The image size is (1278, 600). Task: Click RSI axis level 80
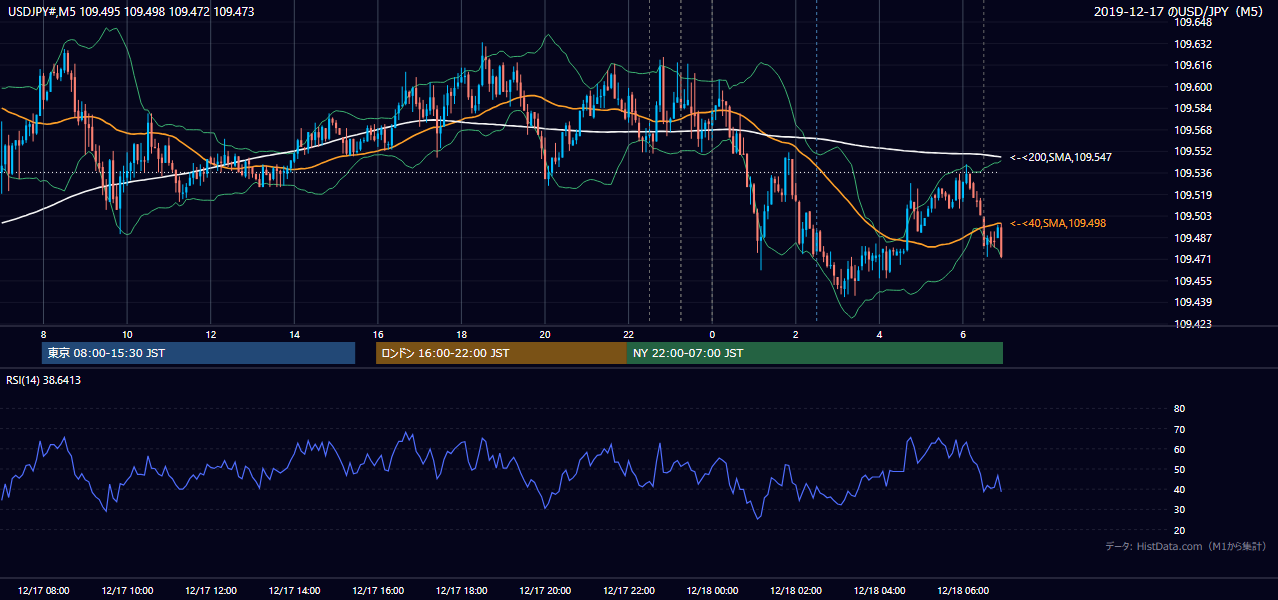pyautogui.click(x=1179, y=409)
